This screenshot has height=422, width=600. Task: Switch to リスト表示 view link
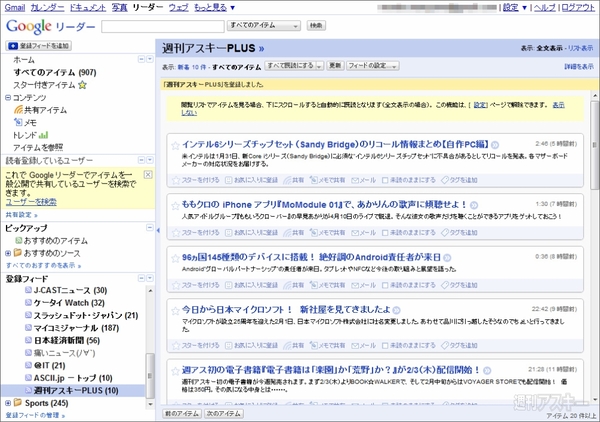(580, 48)
